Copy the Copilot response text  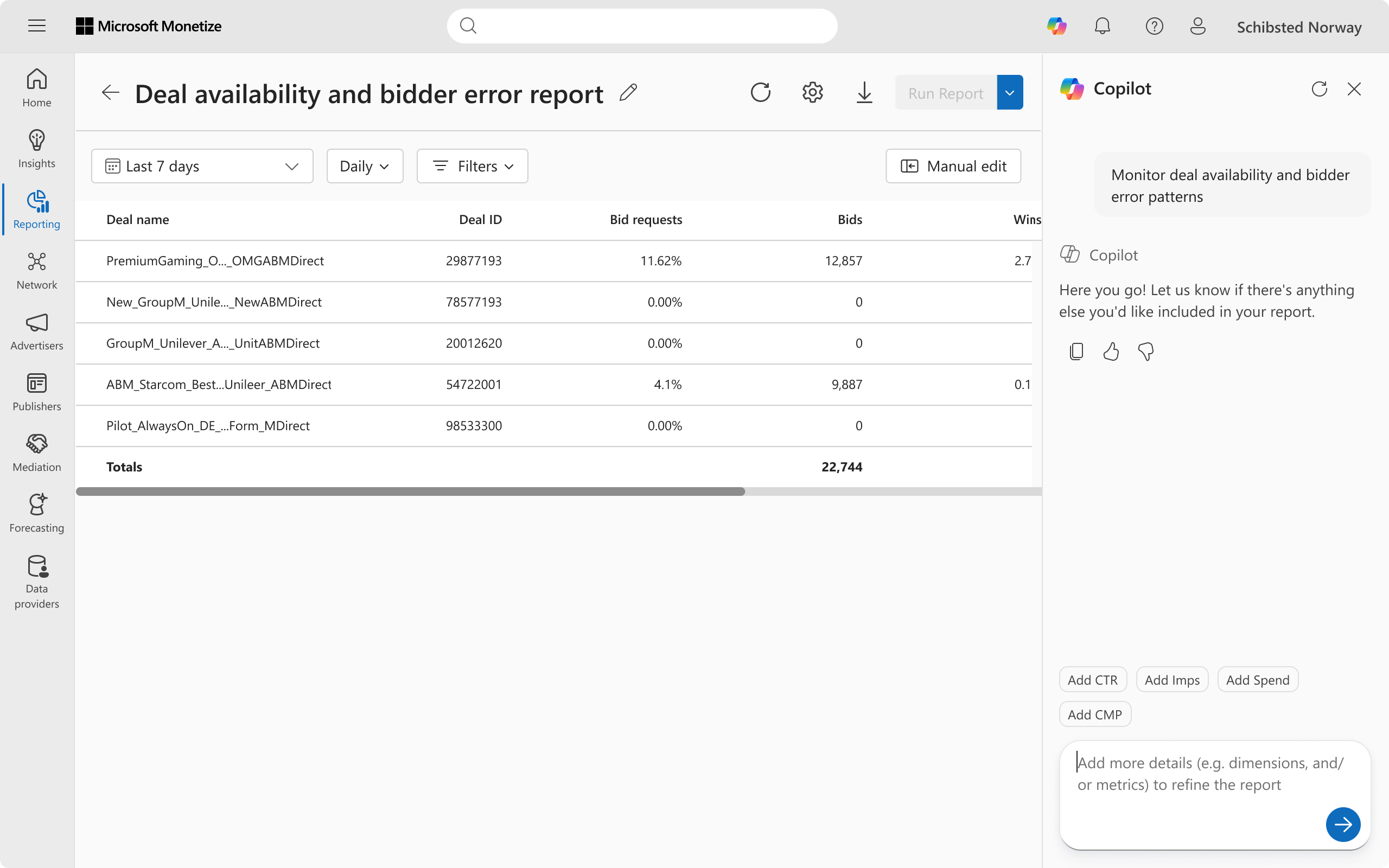(x=1077, y=352)
